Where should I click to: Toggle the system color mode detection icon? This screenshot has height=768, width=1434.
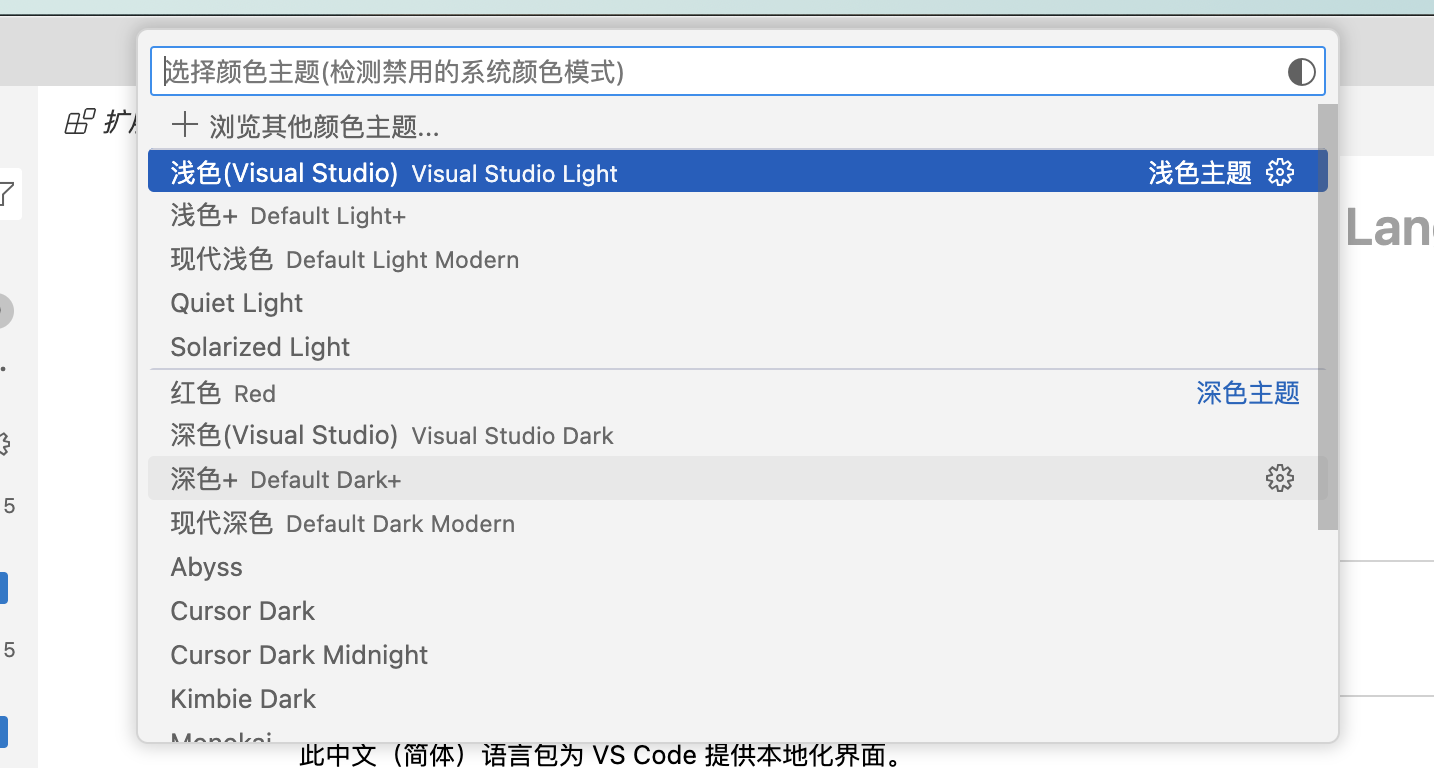(x=1300, y=72)
